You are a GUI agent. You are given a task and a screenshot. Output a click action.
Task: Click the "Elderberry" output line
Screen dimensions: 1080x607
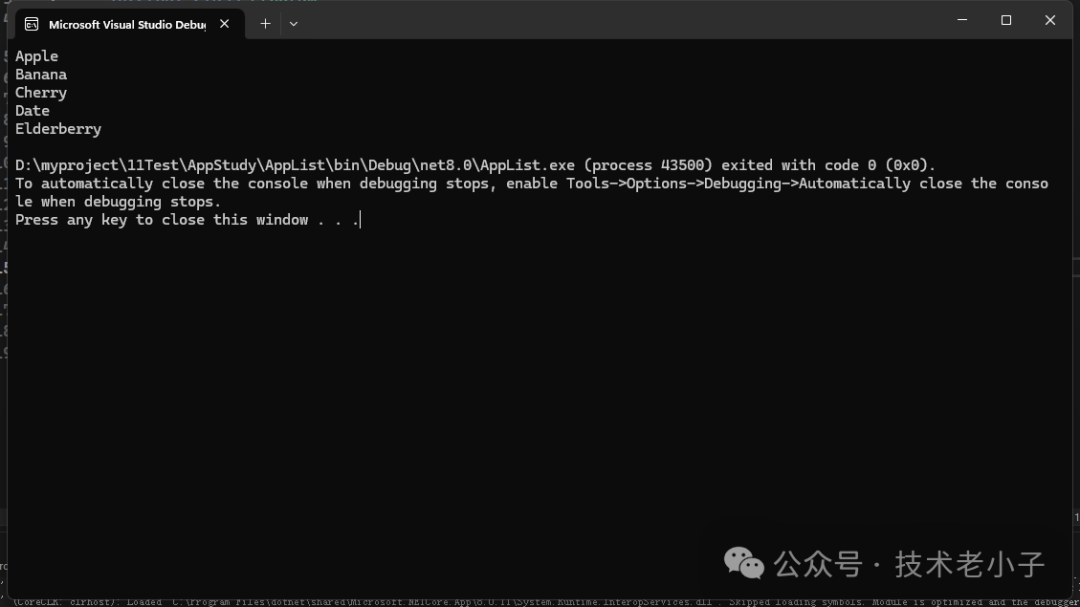coord(58,128)
